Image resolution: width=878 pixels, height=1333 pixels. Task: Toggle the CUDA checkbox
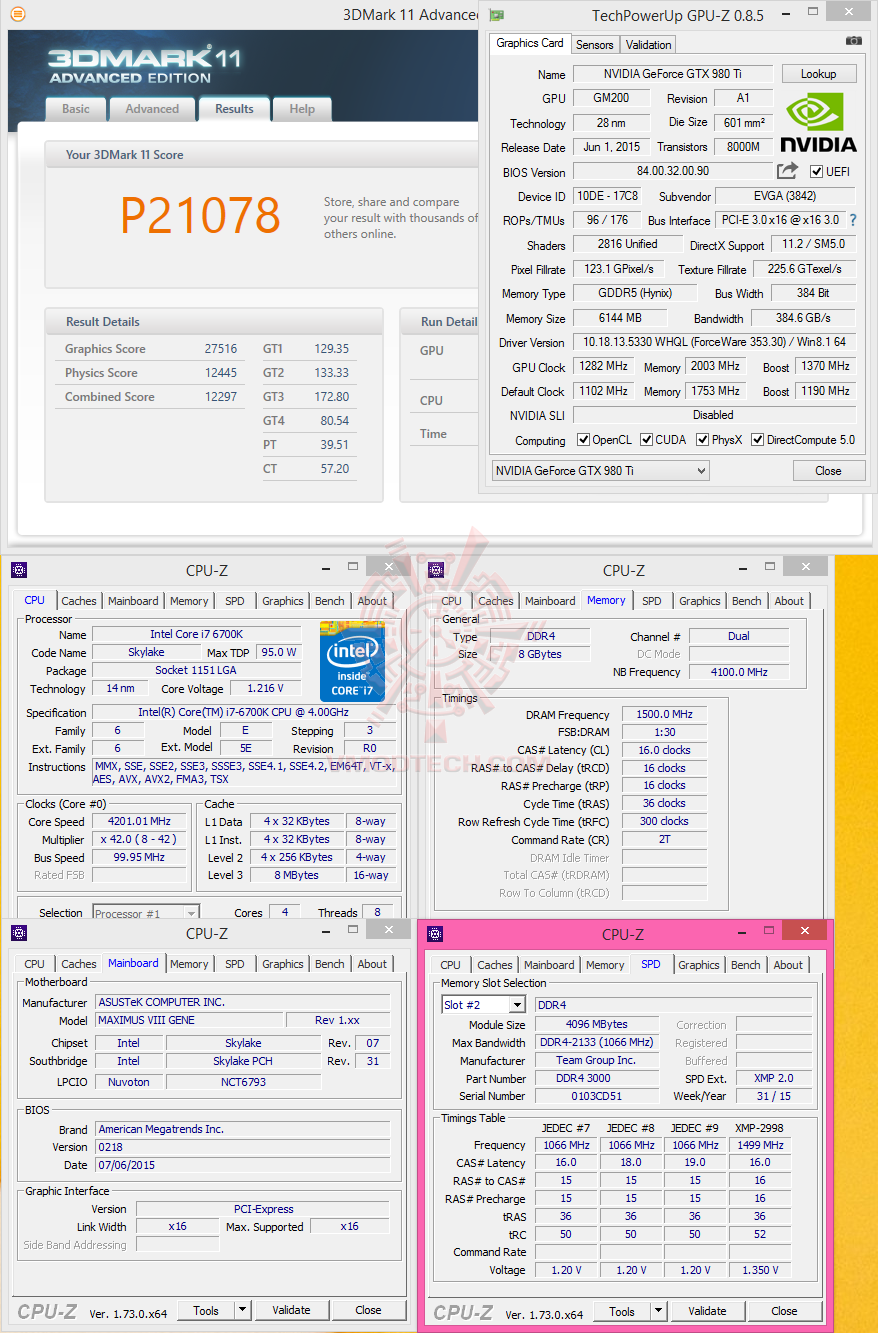(647, 440)
